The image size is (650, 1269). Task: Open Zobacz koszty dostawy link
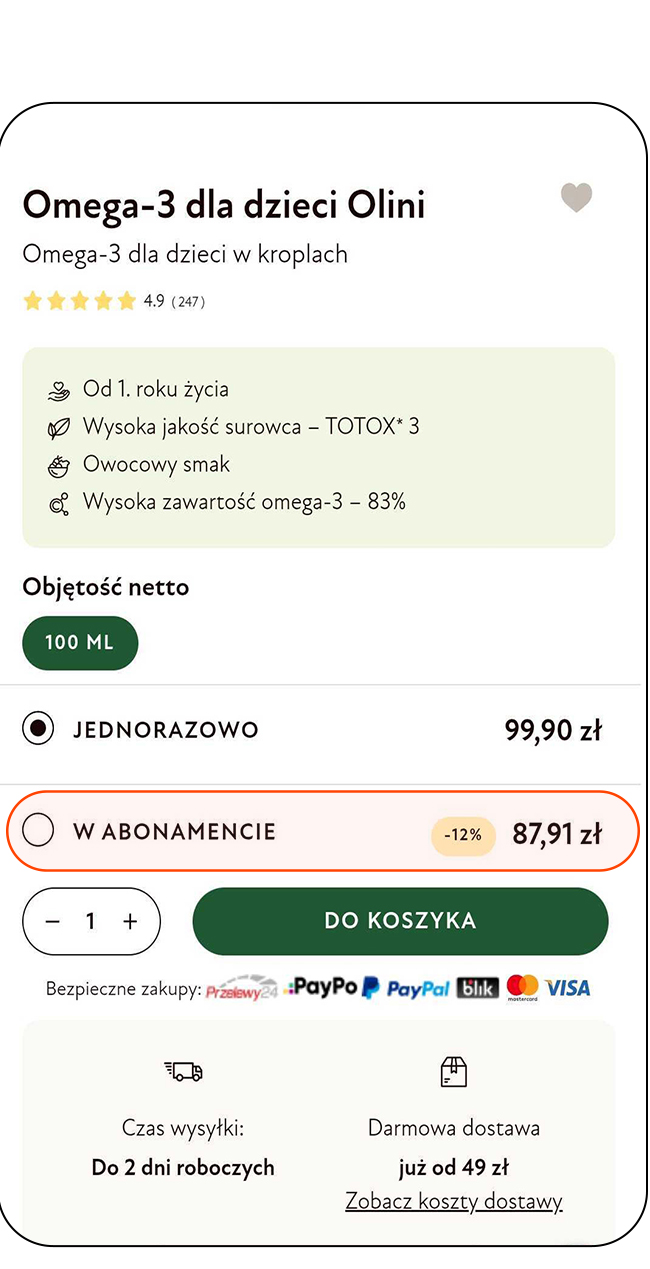[454, 1201]
